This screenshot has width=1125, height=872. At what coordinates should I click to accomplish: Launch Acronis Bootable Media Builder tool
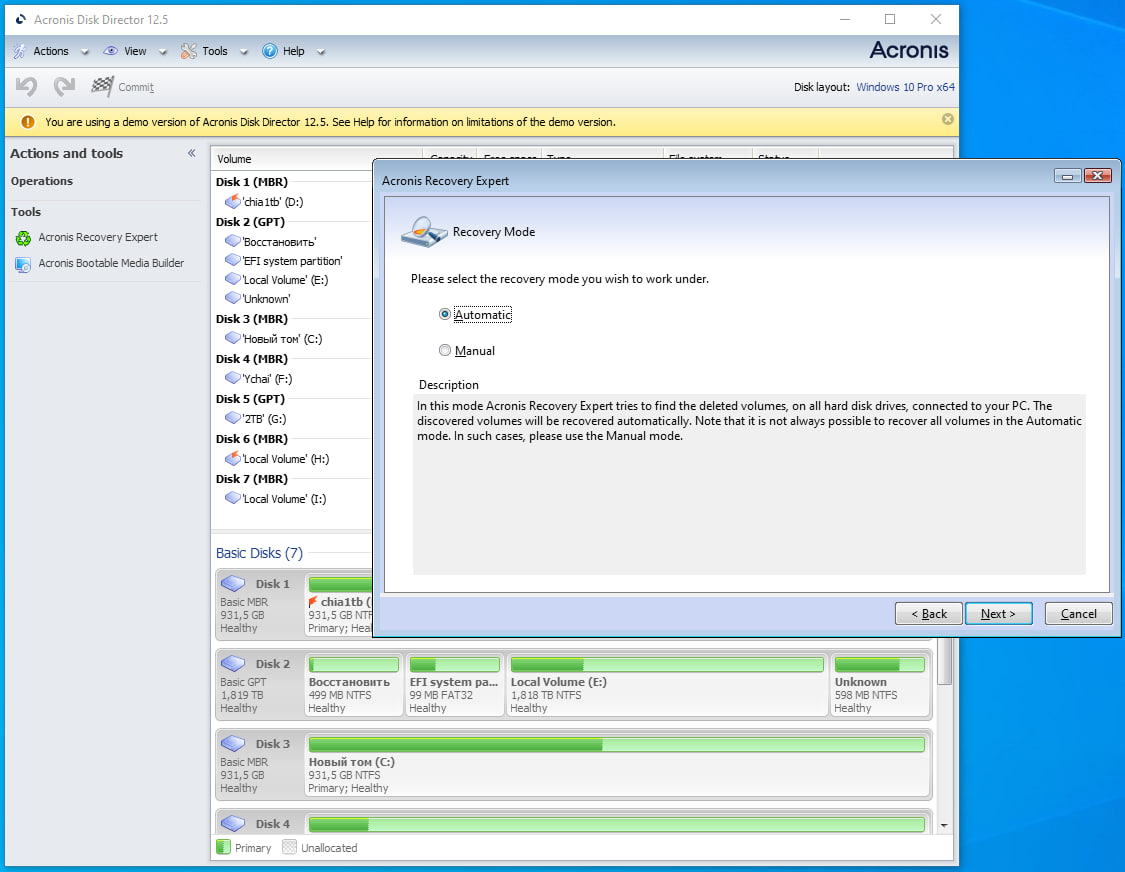point(111,263)
